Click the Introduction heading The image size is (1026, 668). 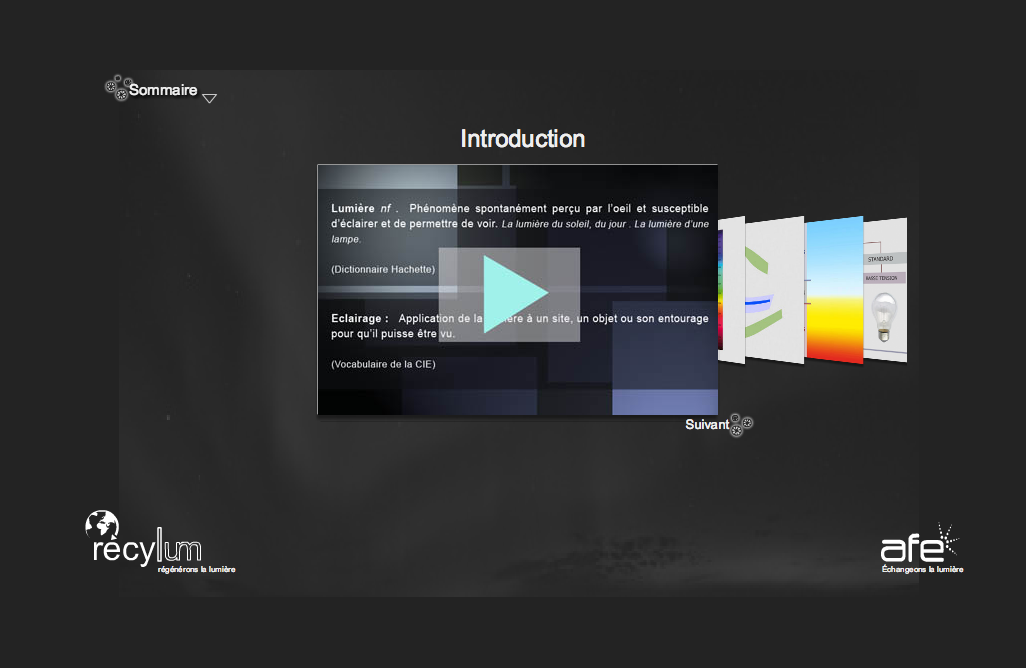click(x=523, y=139)
